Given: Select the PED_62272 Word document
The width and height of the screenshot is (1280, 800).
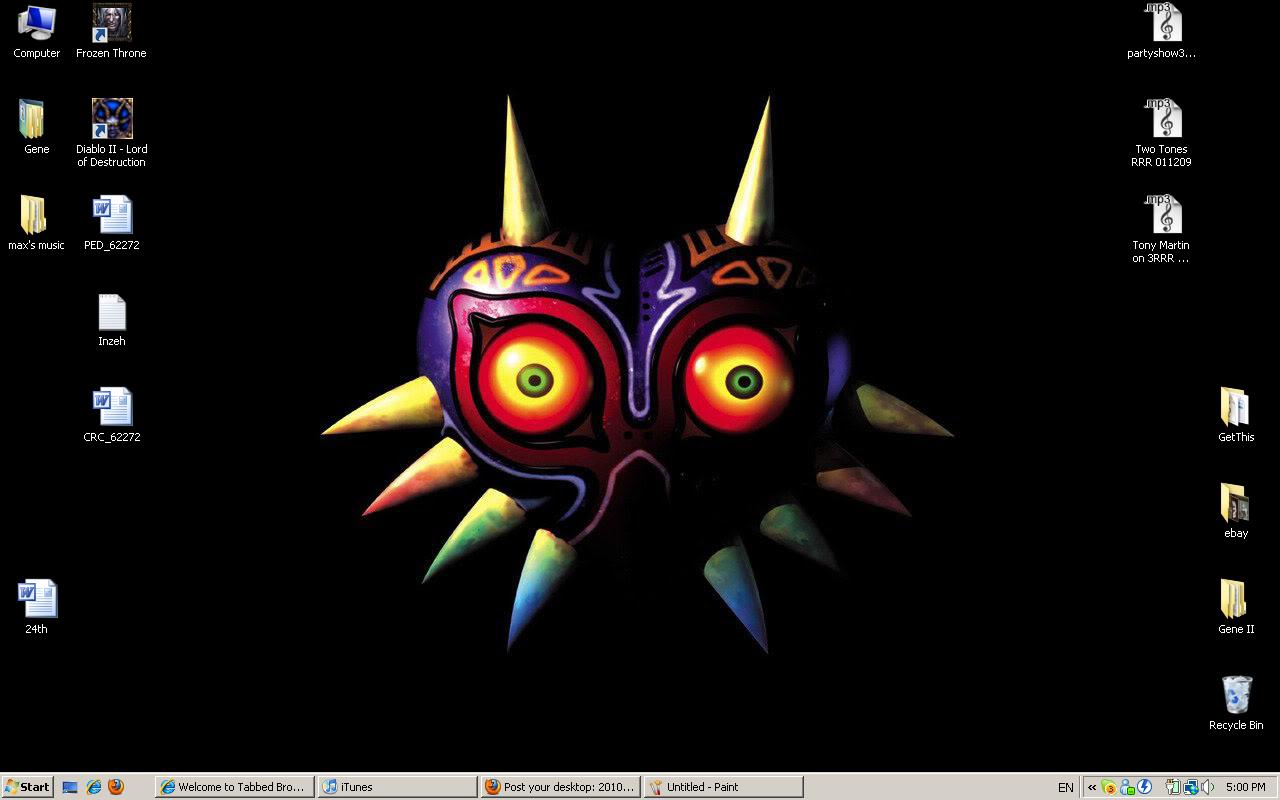Looking at the screenshot, I should point(111,216).
